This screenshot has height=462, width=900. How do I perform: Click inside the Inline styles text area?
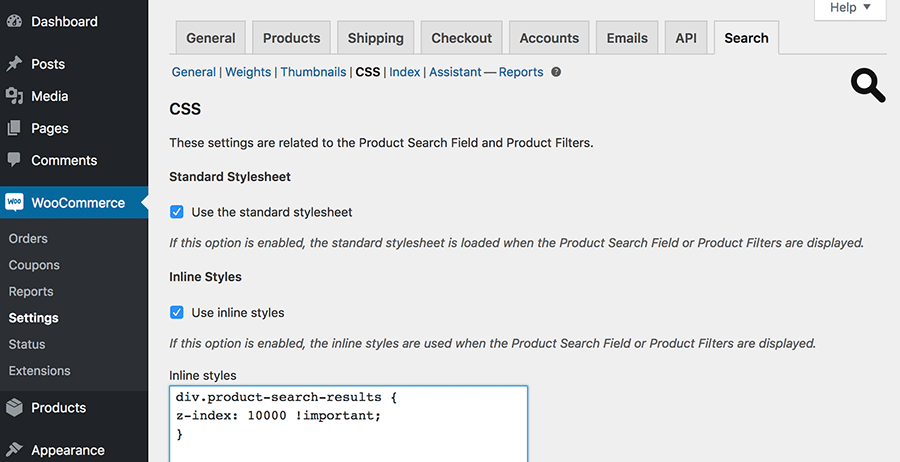click(x=348, y=424)
